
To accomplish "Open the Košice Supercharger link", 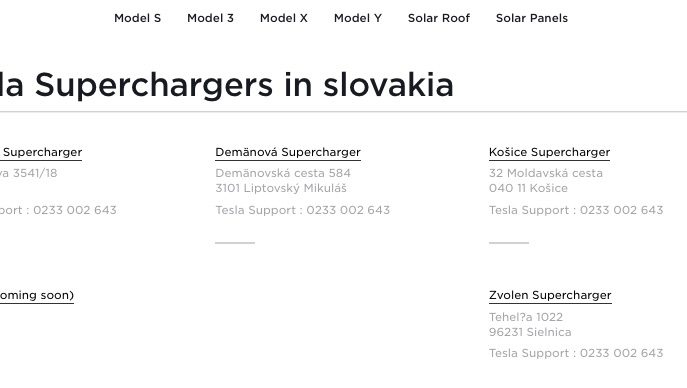I will click(x=549, y=152).
